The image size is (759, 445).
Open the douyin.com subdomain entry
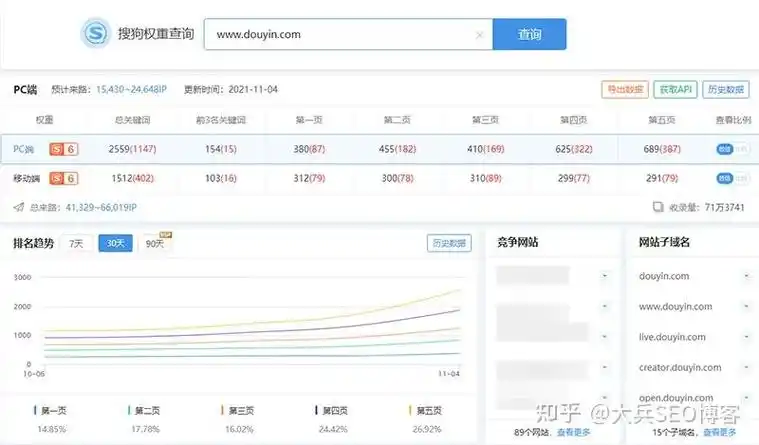tap(664, 276)
